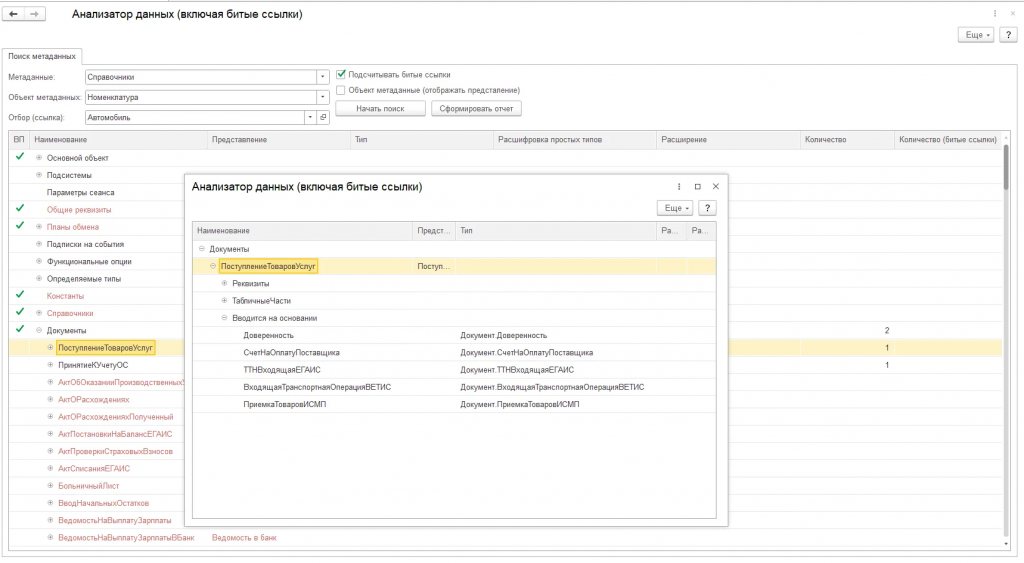1024x563 pixels.
Task: Click the dialog's Наименование column header
Action: pyautogui.click(x=303, y=231)
